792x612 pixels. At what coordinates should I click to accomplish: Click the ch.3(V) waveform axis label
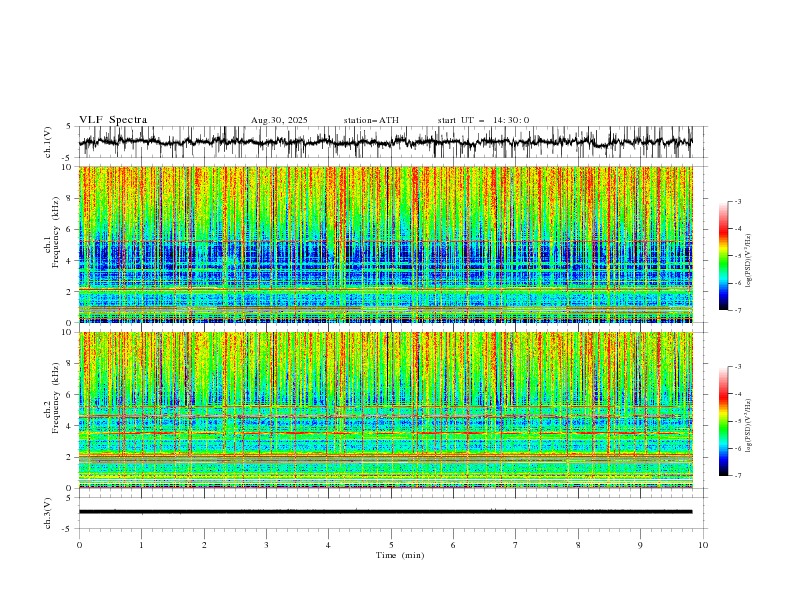[x=48, y=513]
